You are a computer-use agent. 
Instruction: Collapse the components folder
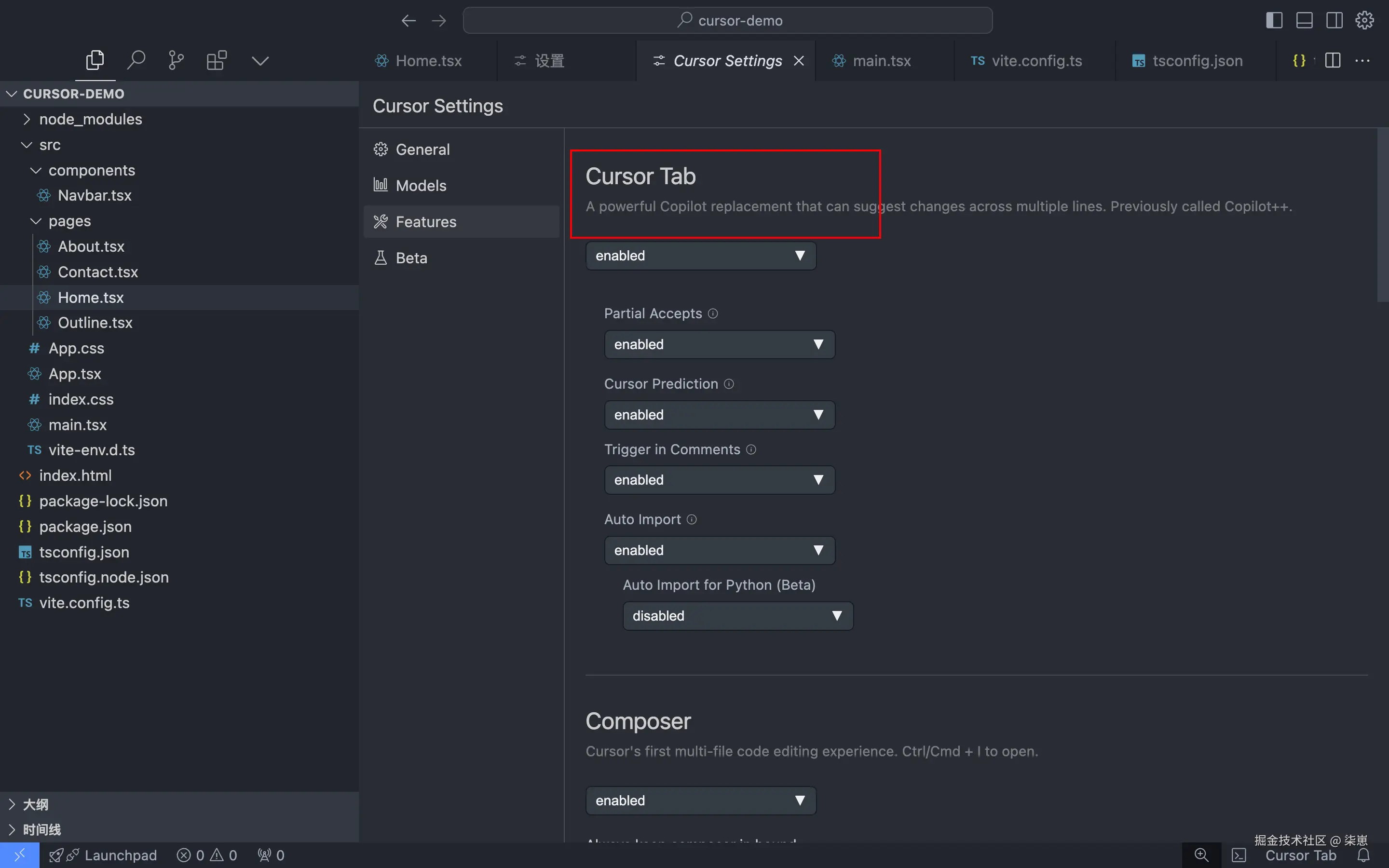tap(91, 171)
